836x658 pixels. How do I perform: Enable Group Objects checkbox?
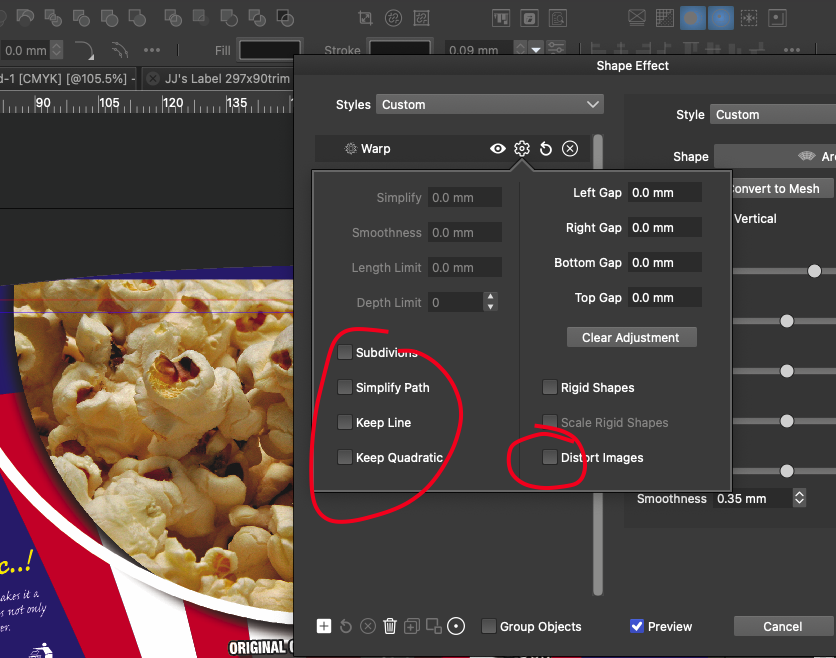pyautogui.click(x=489, y=627)
